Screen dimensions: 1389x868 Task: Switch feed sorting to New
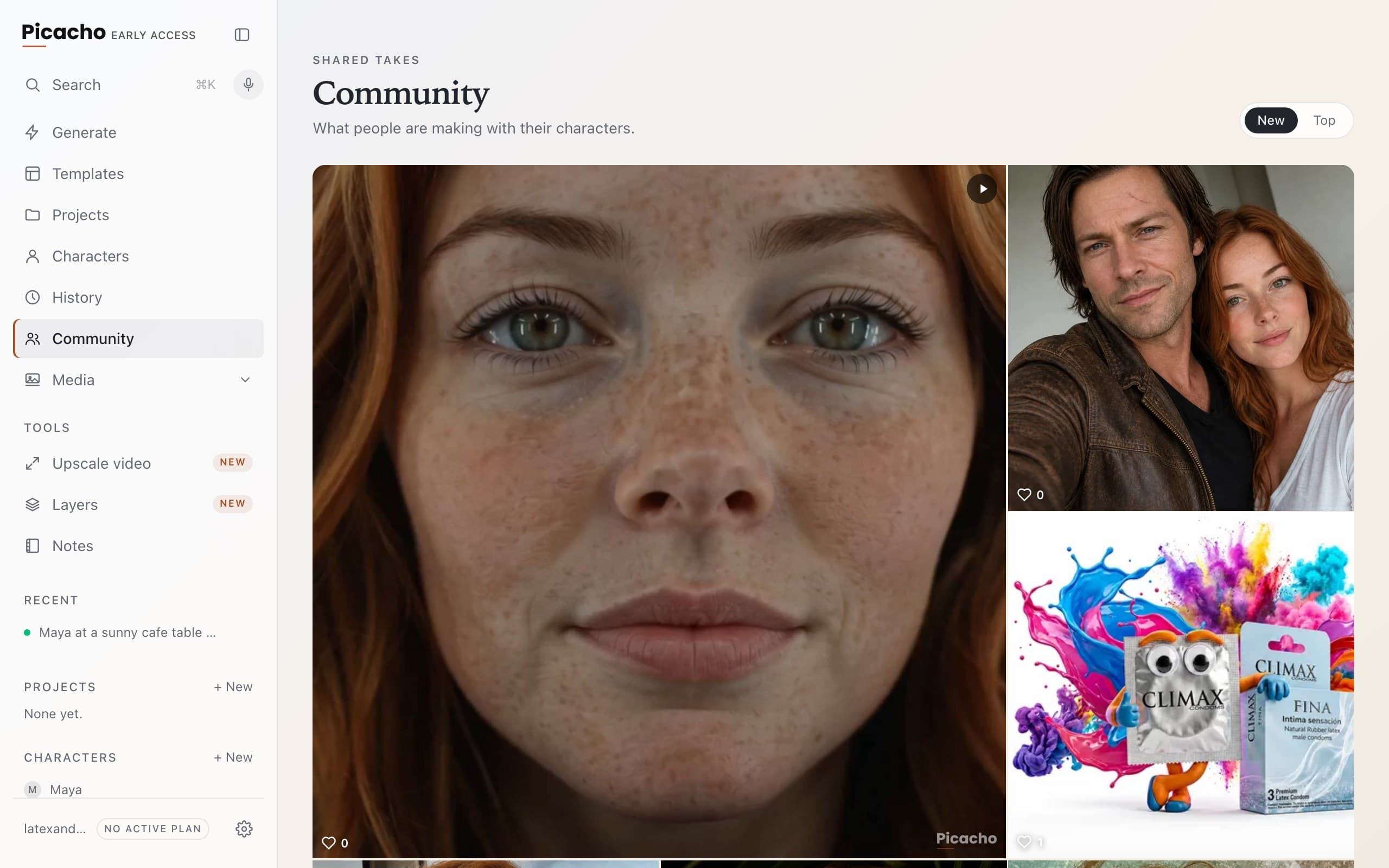click(x=1270, y=120)
